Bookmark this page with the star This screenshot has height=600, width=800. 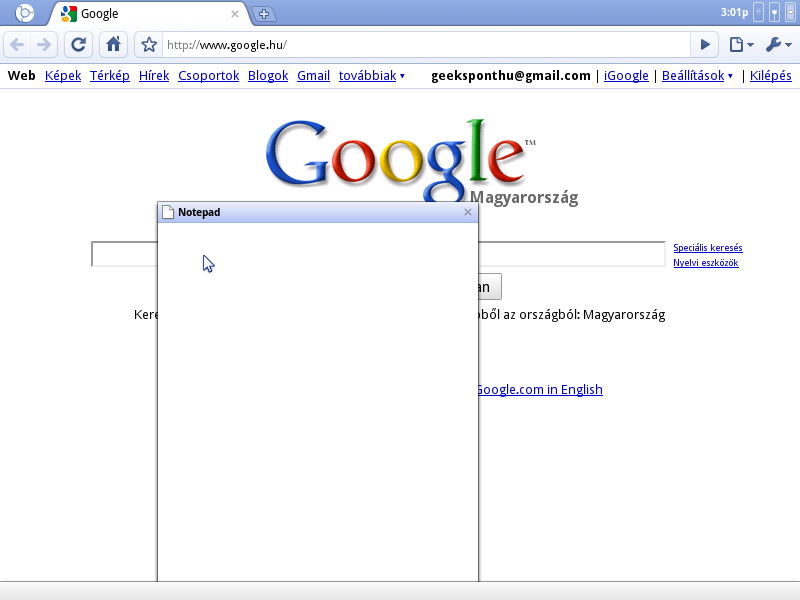[149, 45]
